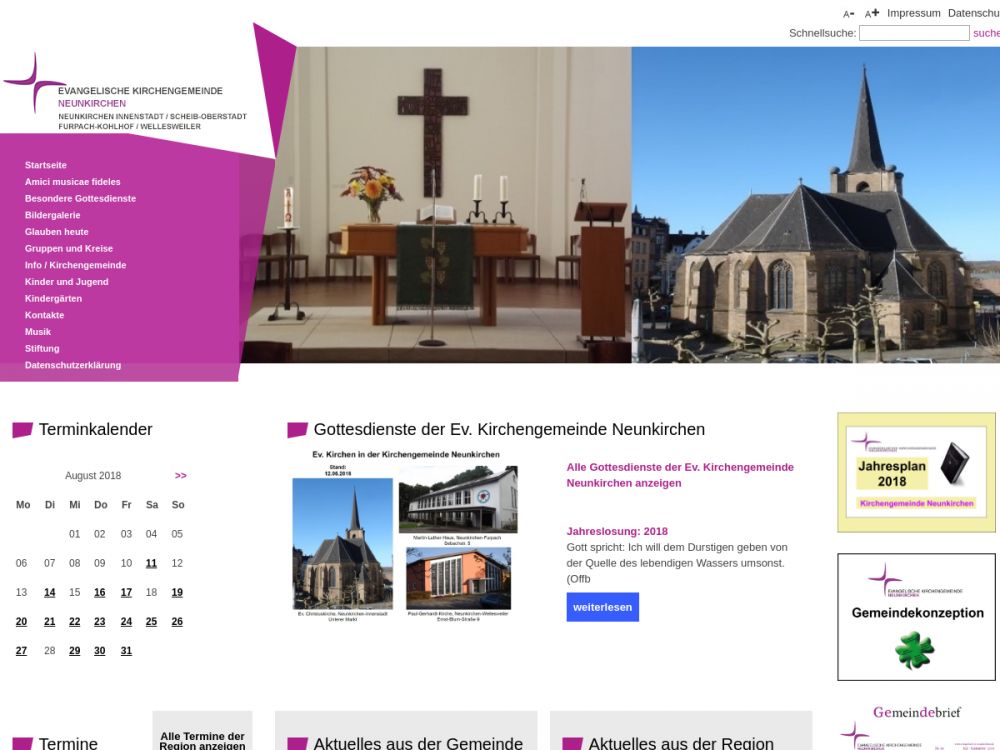Click the Schnellsuche search field

(x=913, y=33)
